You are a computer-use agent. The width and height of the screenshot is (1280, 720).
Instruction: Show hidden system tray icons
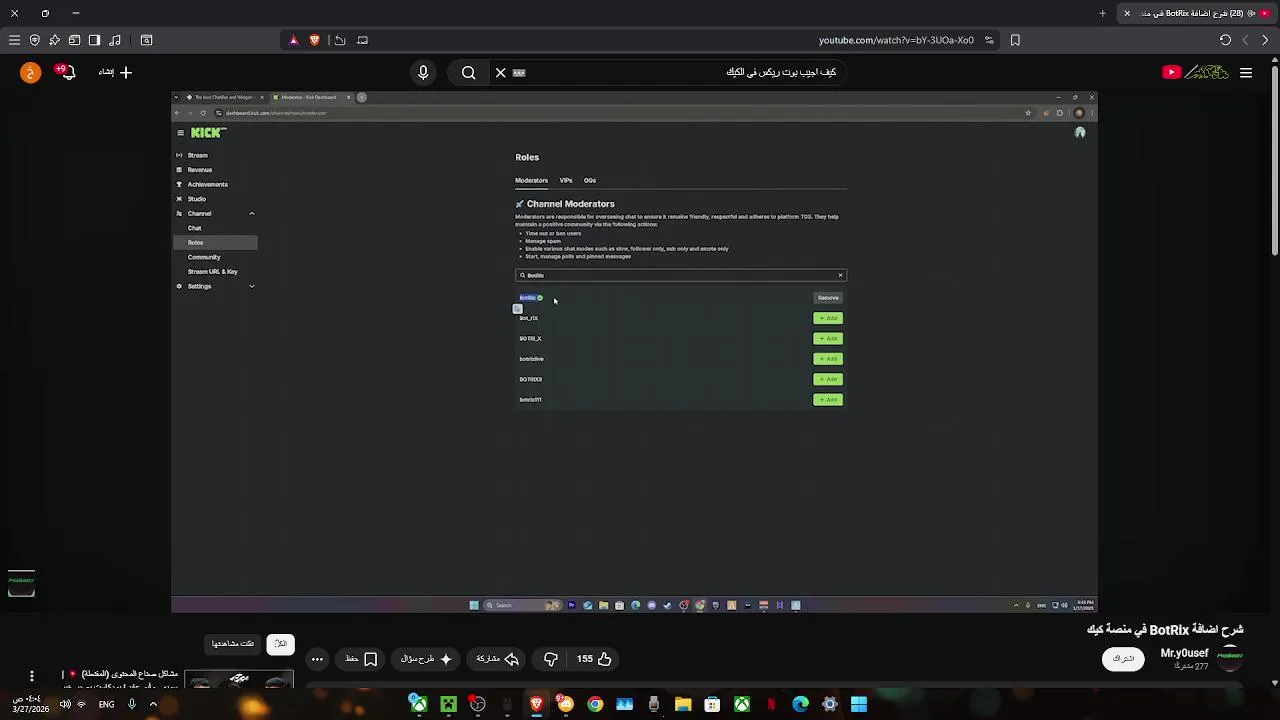(x=153, y=705)
